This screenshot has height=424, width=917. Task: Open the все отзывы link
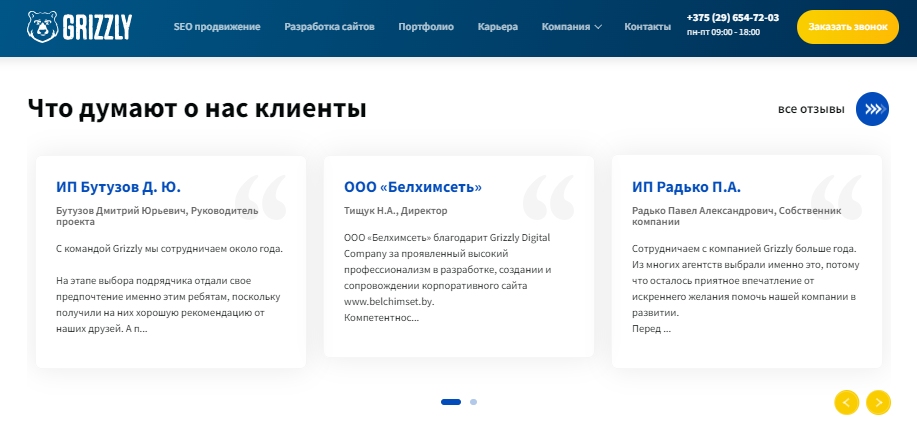pos(810,109)
